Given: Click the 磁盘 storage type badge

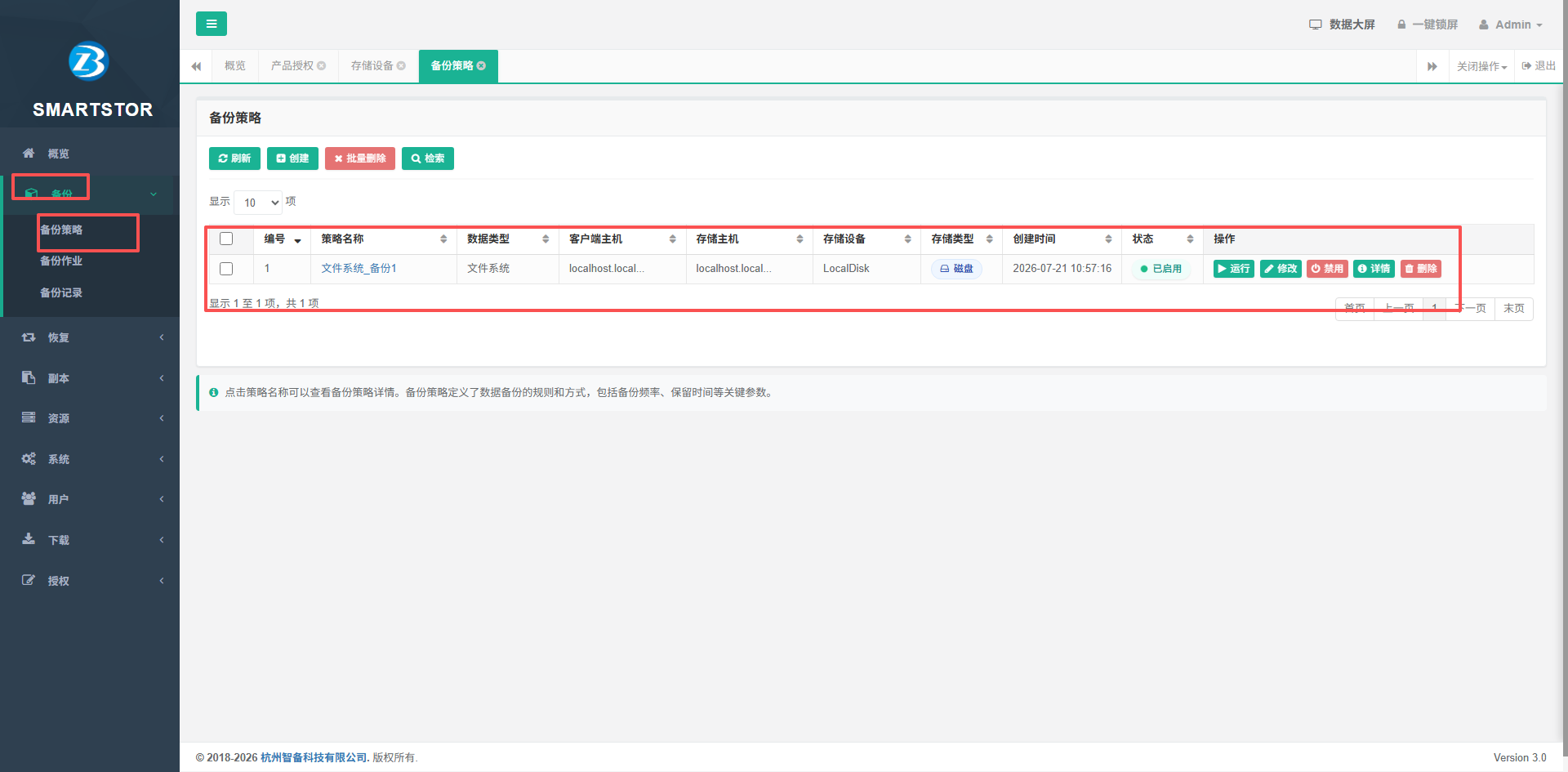Looking at the screenshot, I should (x=956, y=269).
